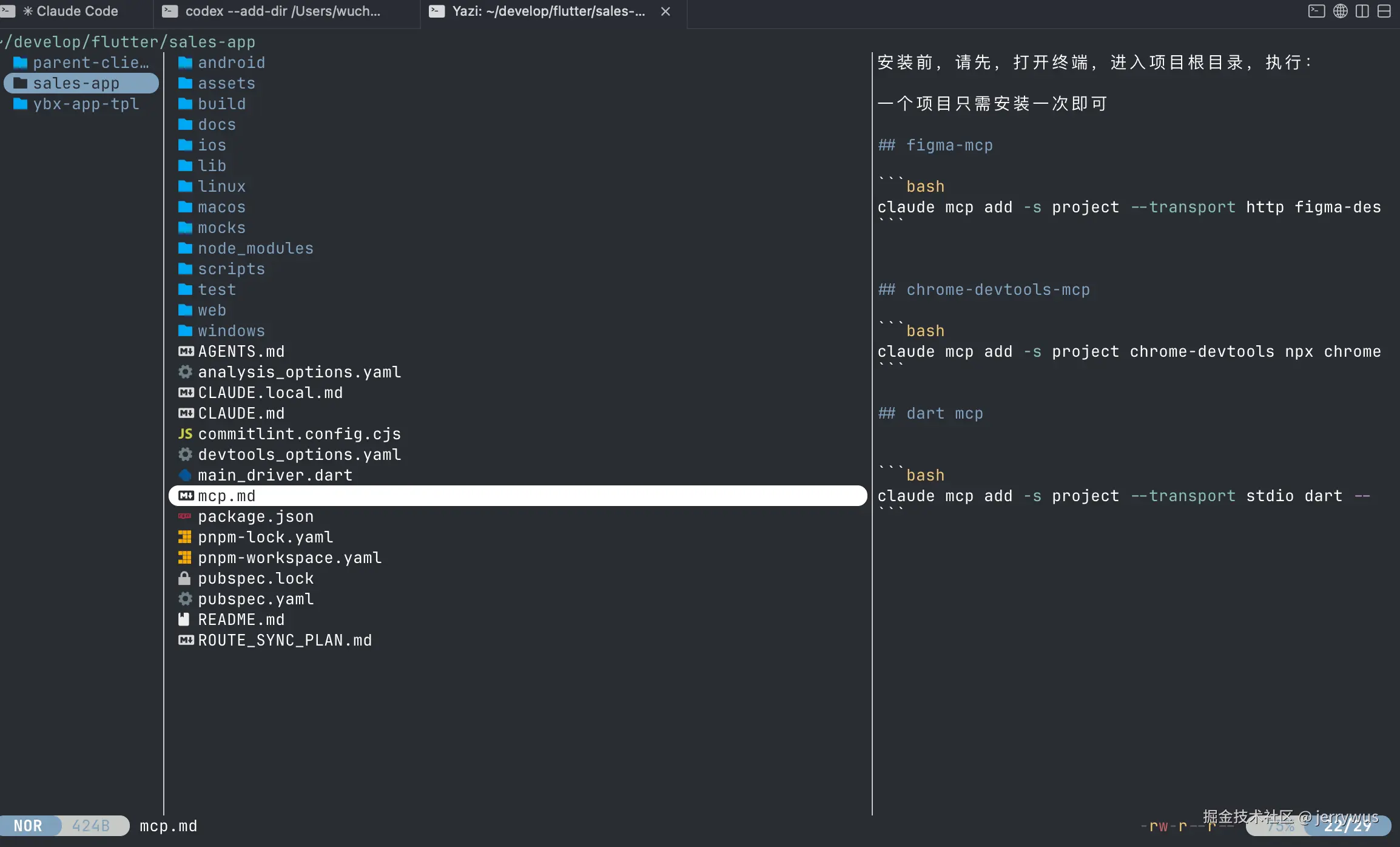Select the ybx-app-tpl folder

[86, 104]
